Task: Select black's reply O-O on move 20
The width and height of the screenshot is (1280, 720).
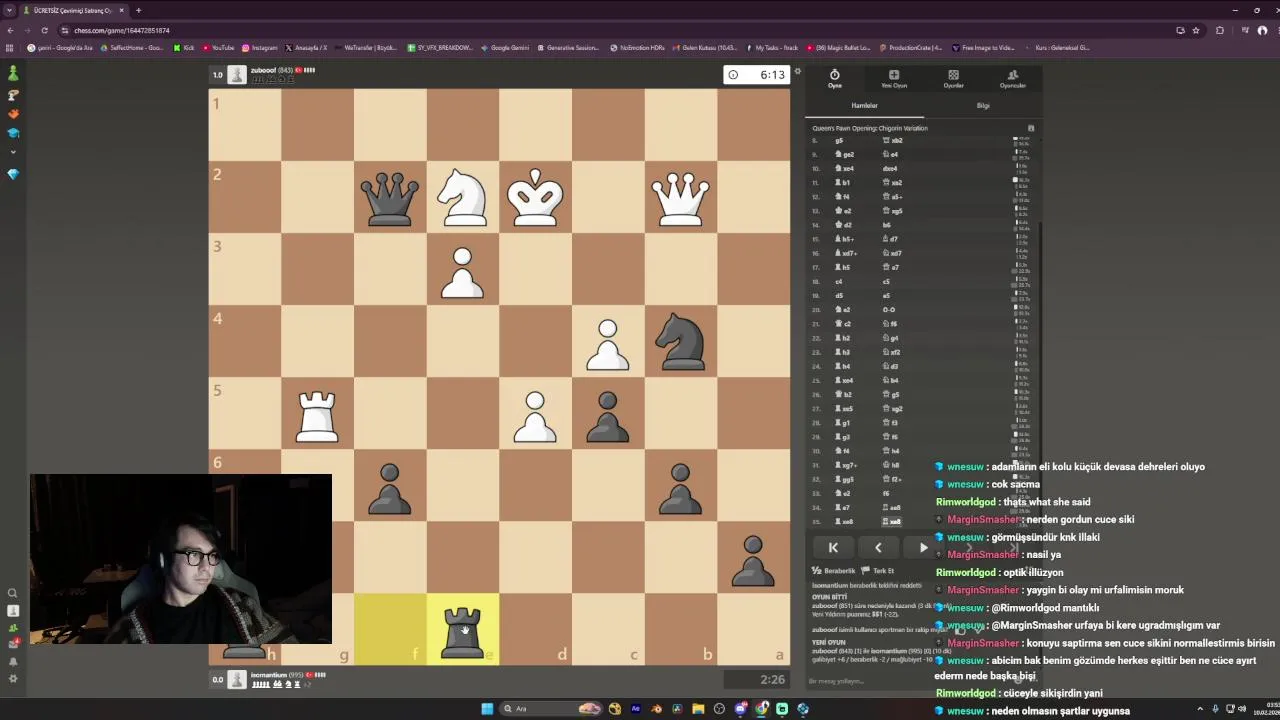Action: pos(891,310)
